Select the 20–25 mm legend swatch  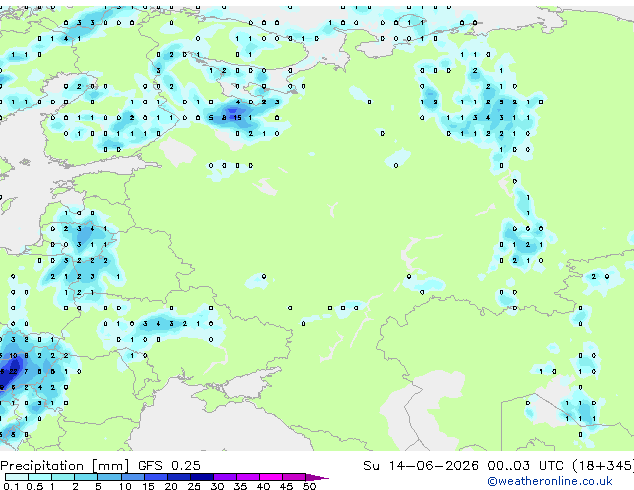coord(178,477)
